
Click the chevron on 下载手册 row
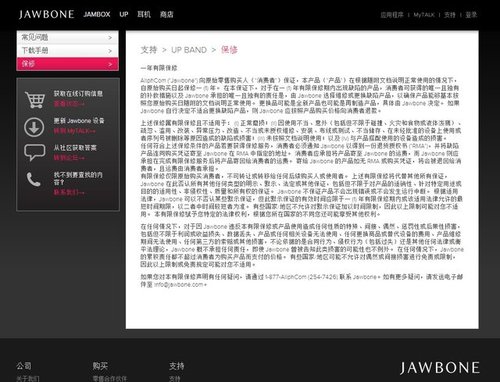click(x=110, y=51)
